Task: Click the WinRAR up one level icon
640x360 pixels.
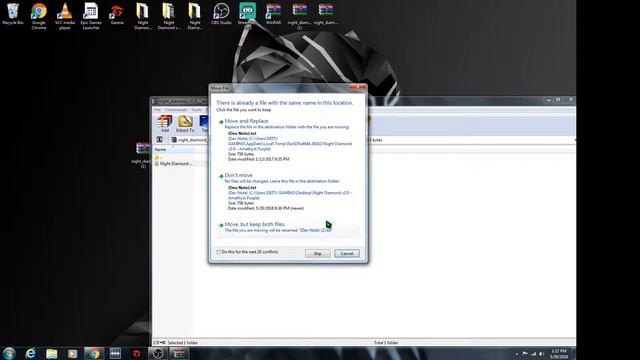Action: [x=160, y=140]
